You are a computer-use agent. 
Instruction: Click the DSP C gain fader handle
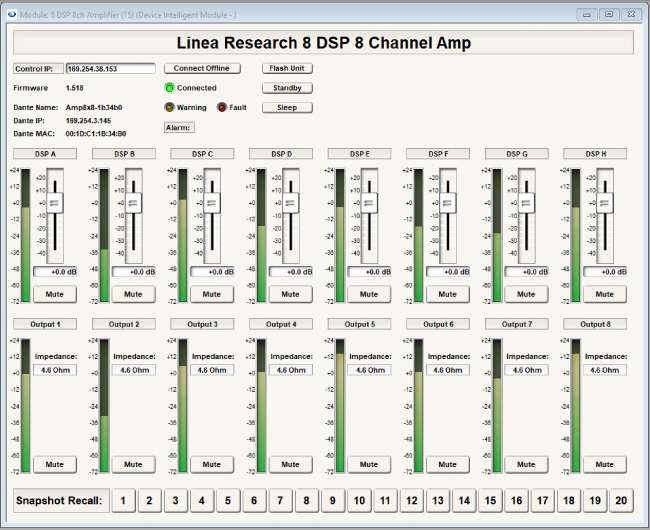(212, 203)
